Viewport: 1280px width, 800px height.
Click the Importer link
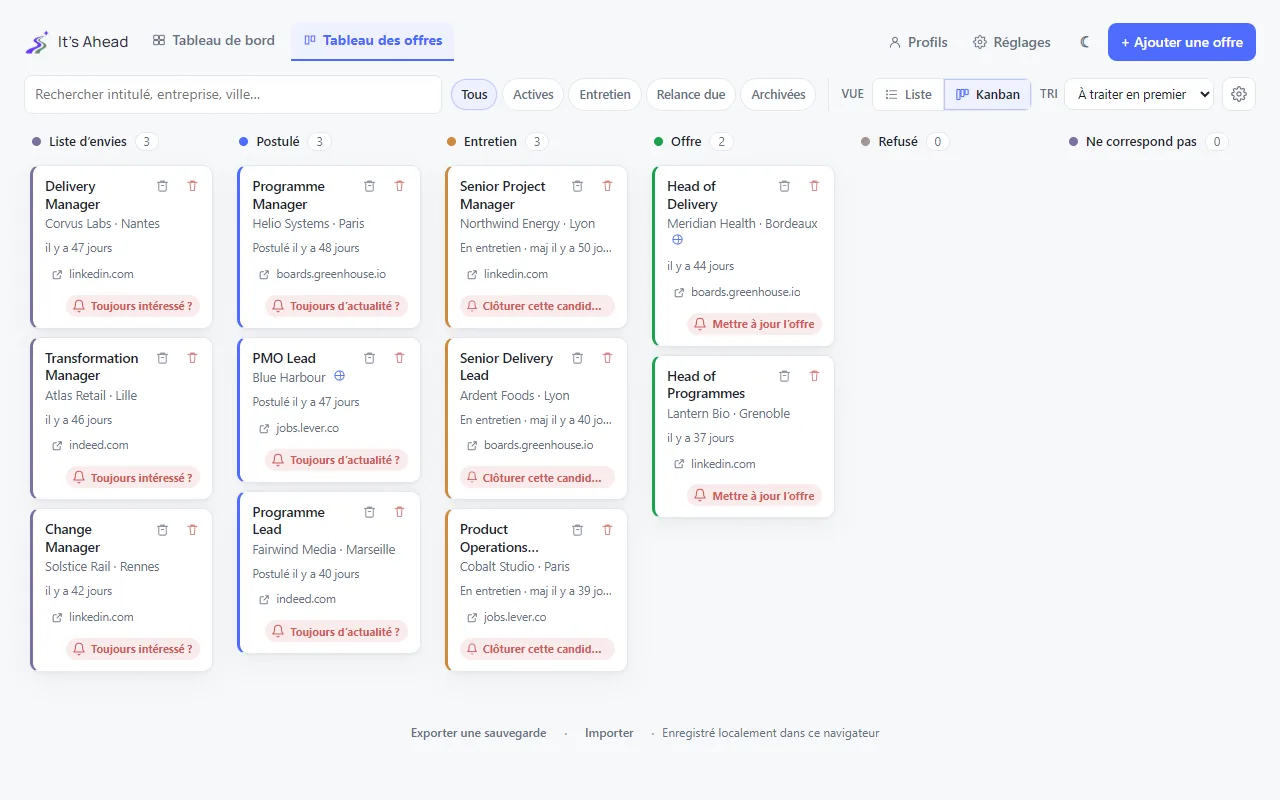tap(609, 733)
